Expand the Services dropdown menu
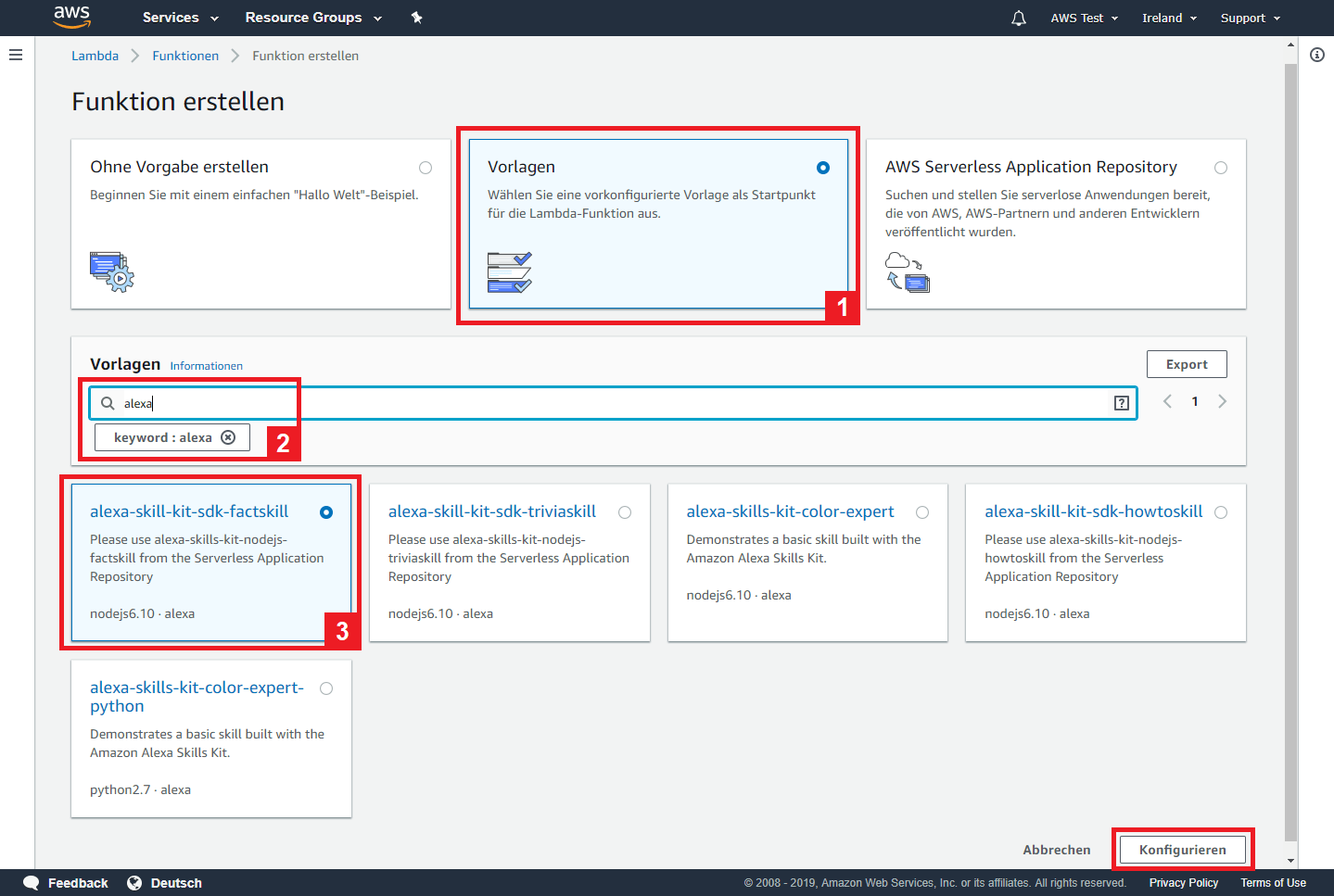 click(181, 18)
